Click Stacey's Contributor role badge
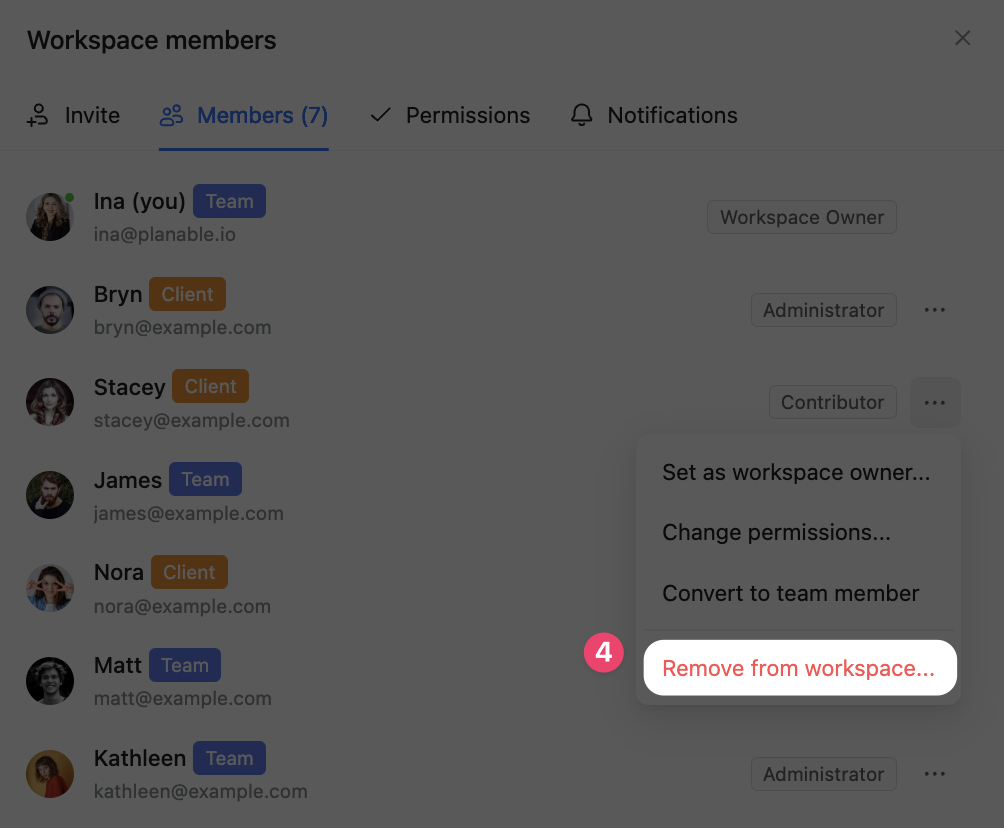Screen dimensions: 1004x828 [x=832, y=402]
